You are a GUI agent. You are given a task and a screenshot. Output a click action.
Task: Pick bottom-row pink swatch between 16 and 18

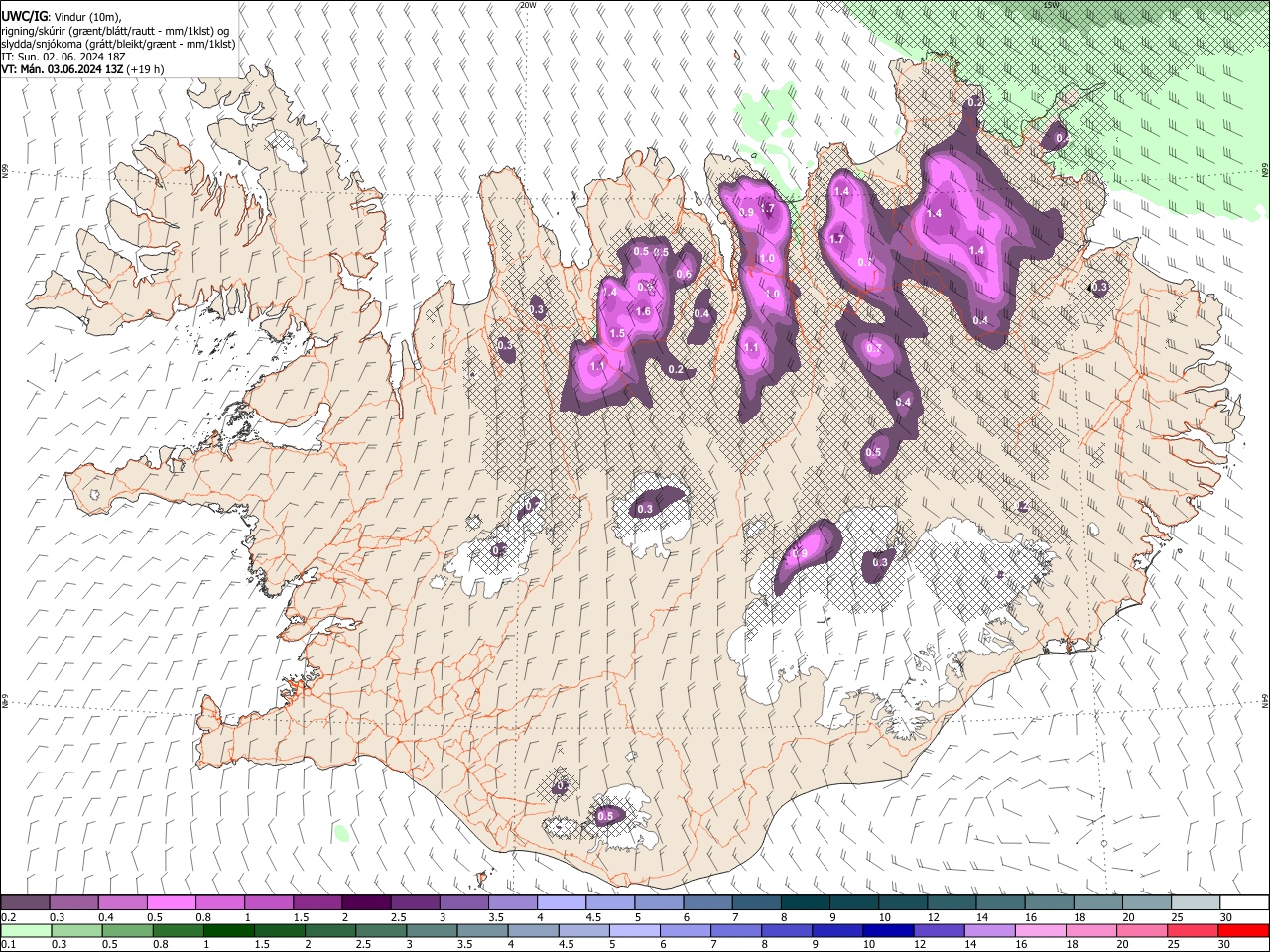tap(1041, 930)
